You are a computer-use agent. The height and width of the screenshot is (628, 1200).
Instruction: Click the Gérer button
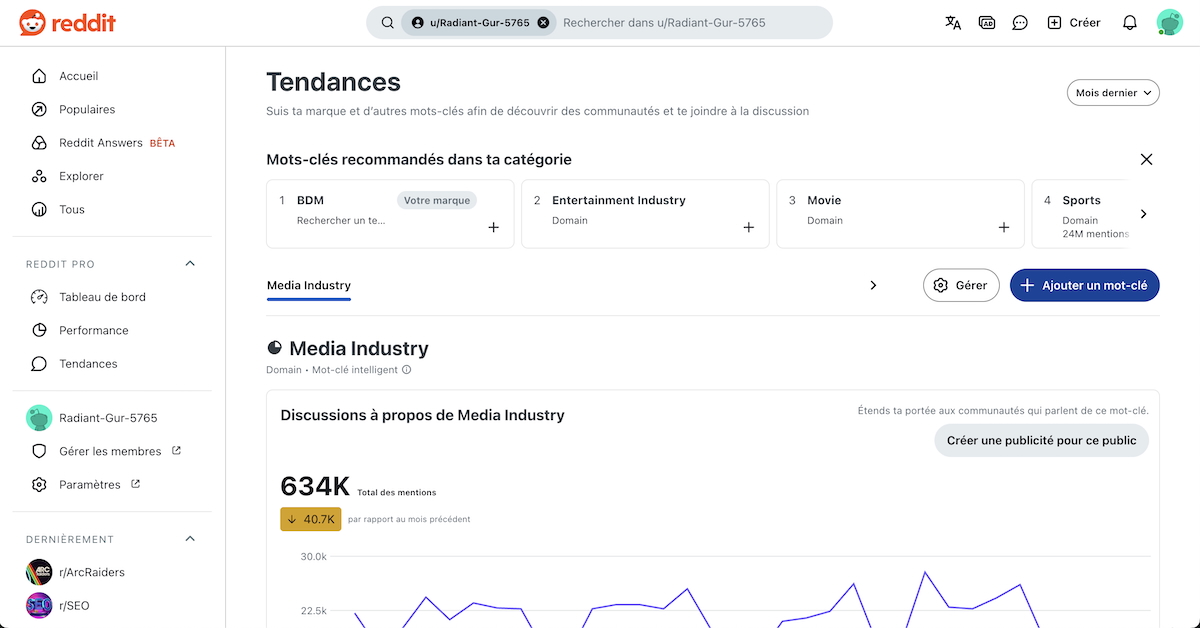[960, 285]
